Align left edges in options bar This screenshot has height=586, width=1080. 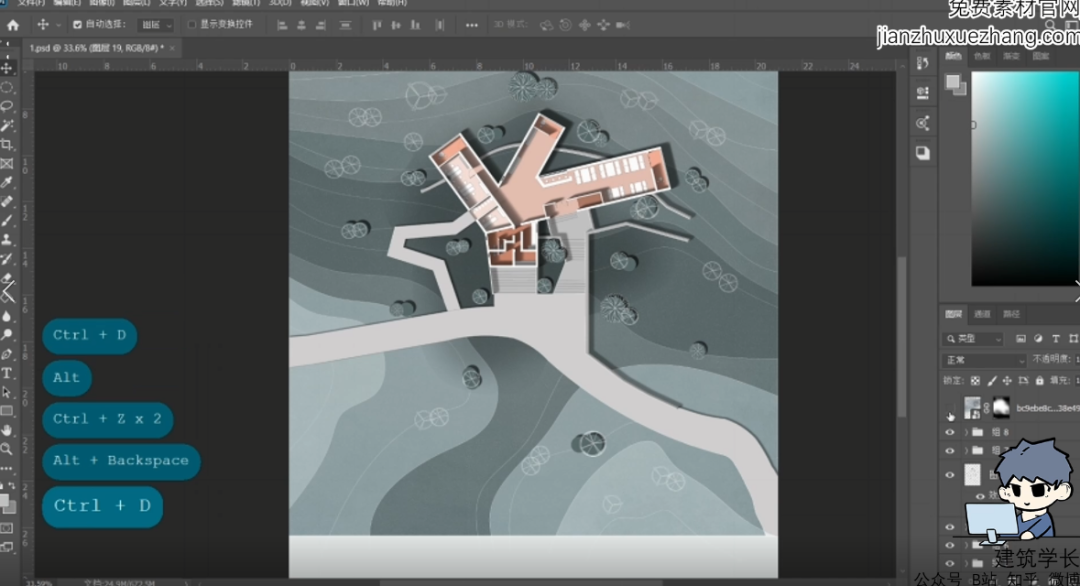pyautogui.click(x=282, y=25)
